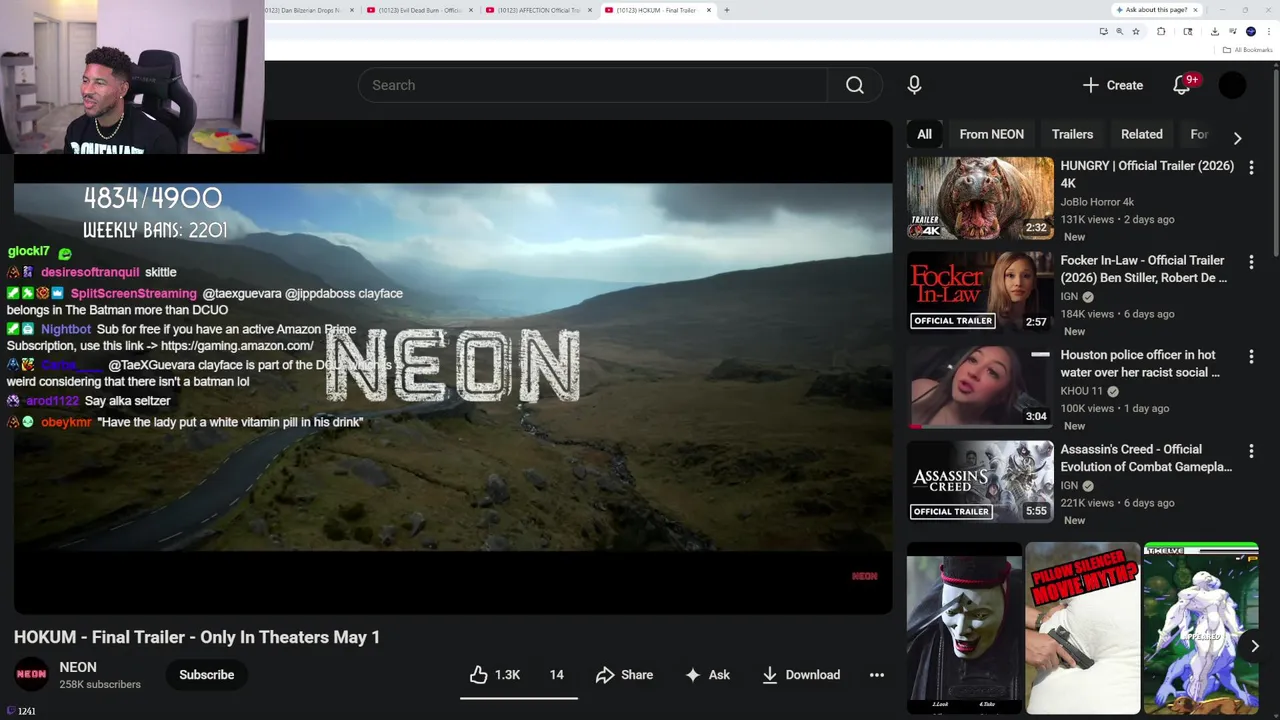Show more filter chips with right arrow

(x=1237, y=138)
